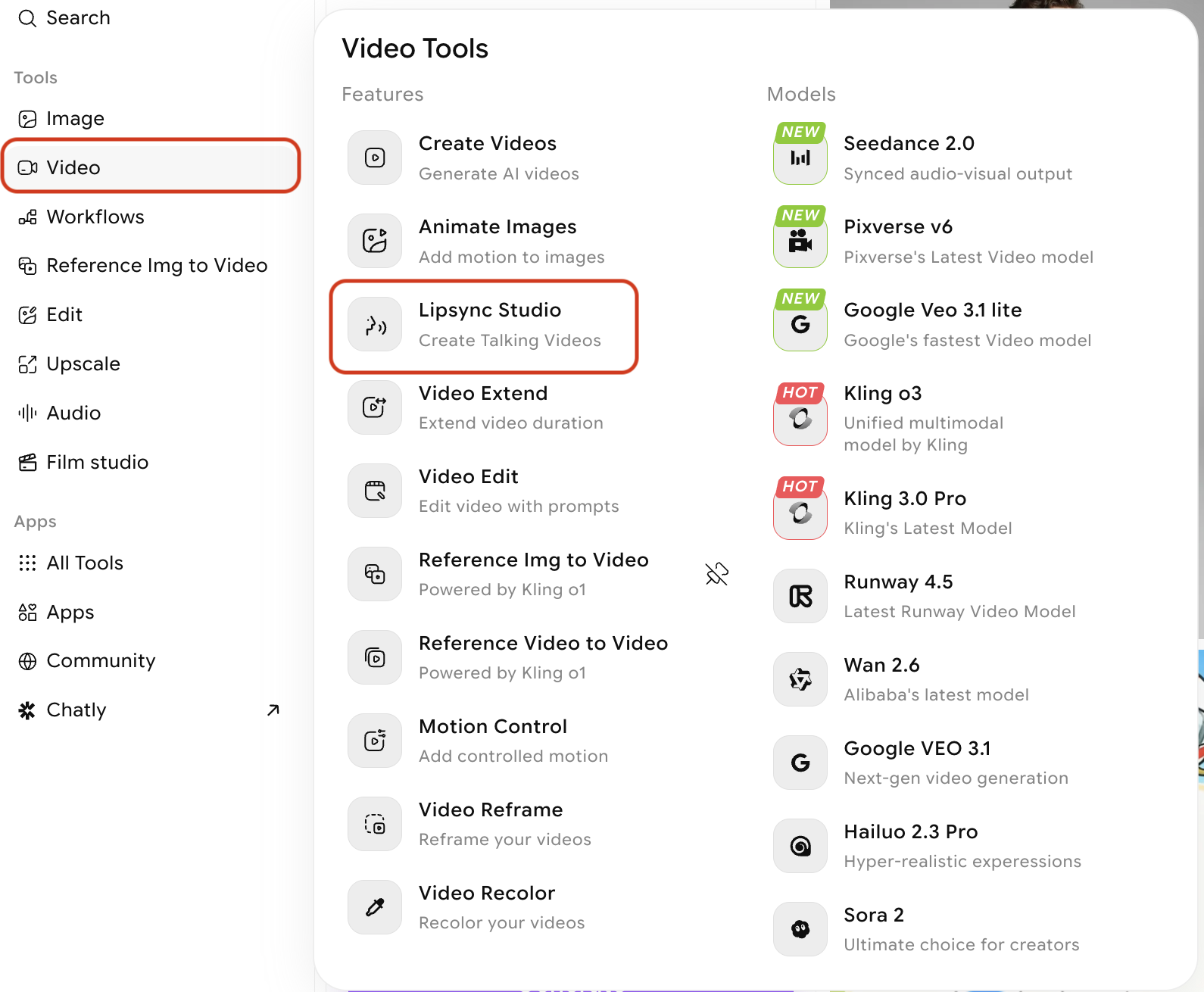Screen dimensions: 1204x992
Task: Click the Reference Video to Video icon
Action: (x=375, y=657)
